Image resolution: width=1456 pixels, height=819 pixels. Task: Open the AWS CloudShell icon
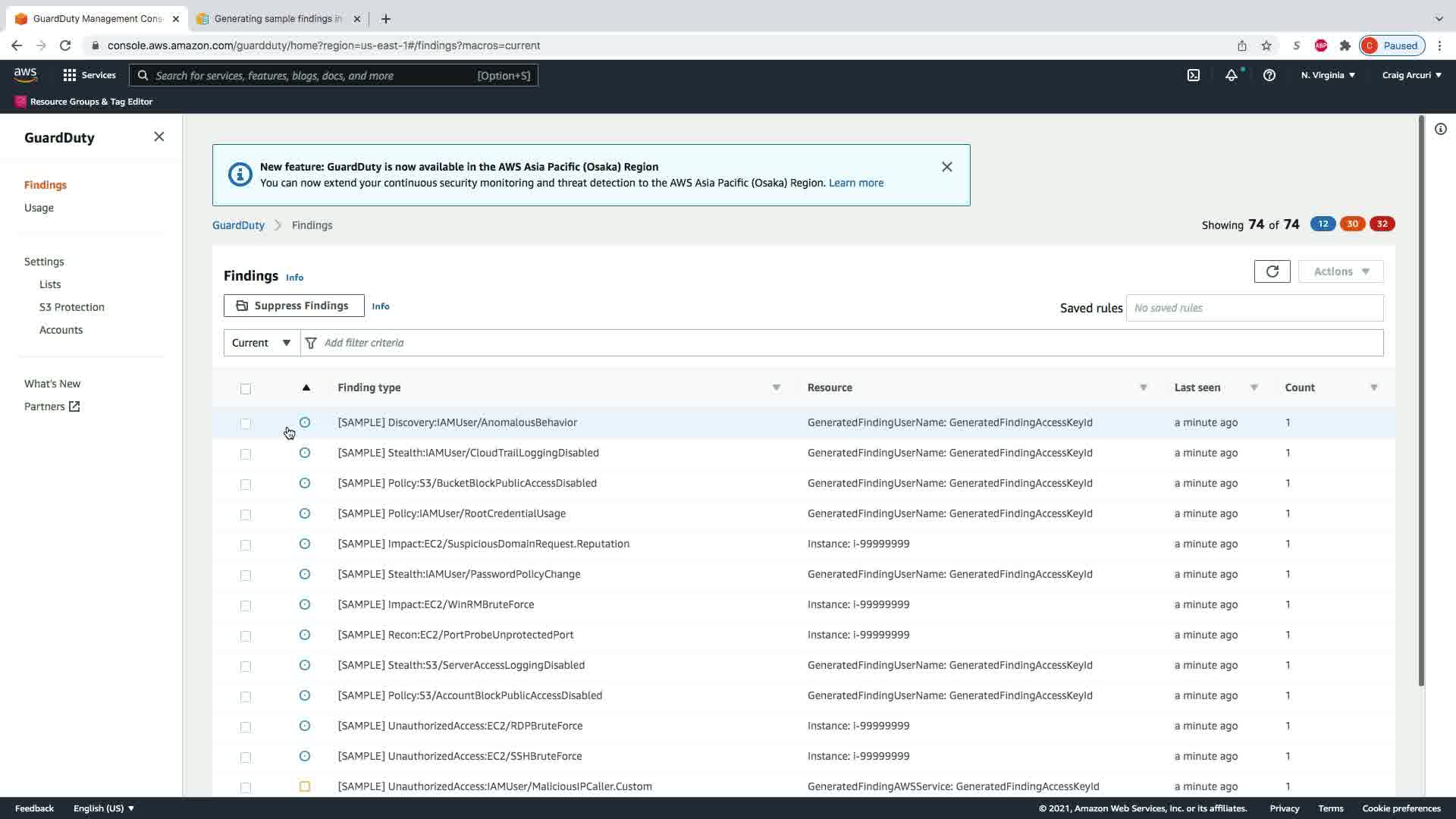[x=1194, y=75]
